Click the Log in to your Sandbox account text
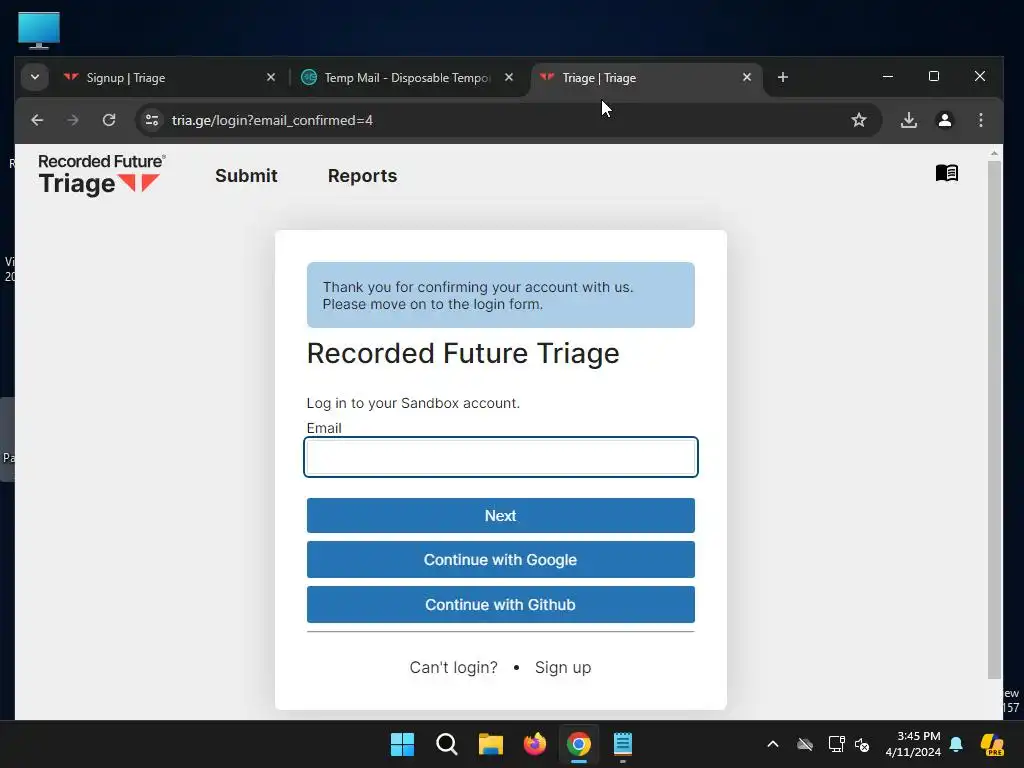 tap(413, 403)
